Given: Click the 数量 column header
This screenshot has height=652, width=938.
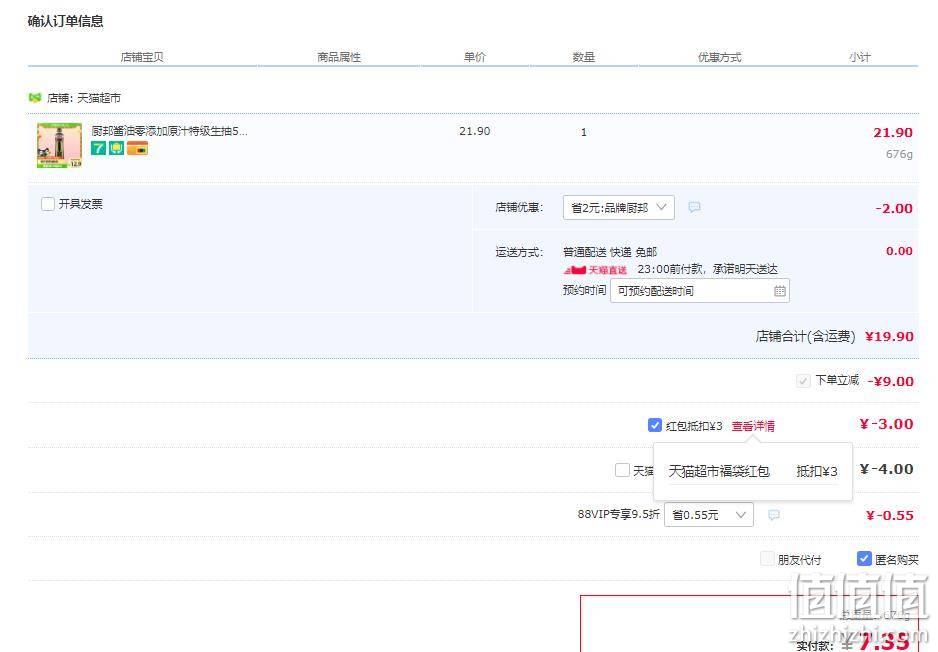Looking at the screenshot, I should [x=583, y=57].
